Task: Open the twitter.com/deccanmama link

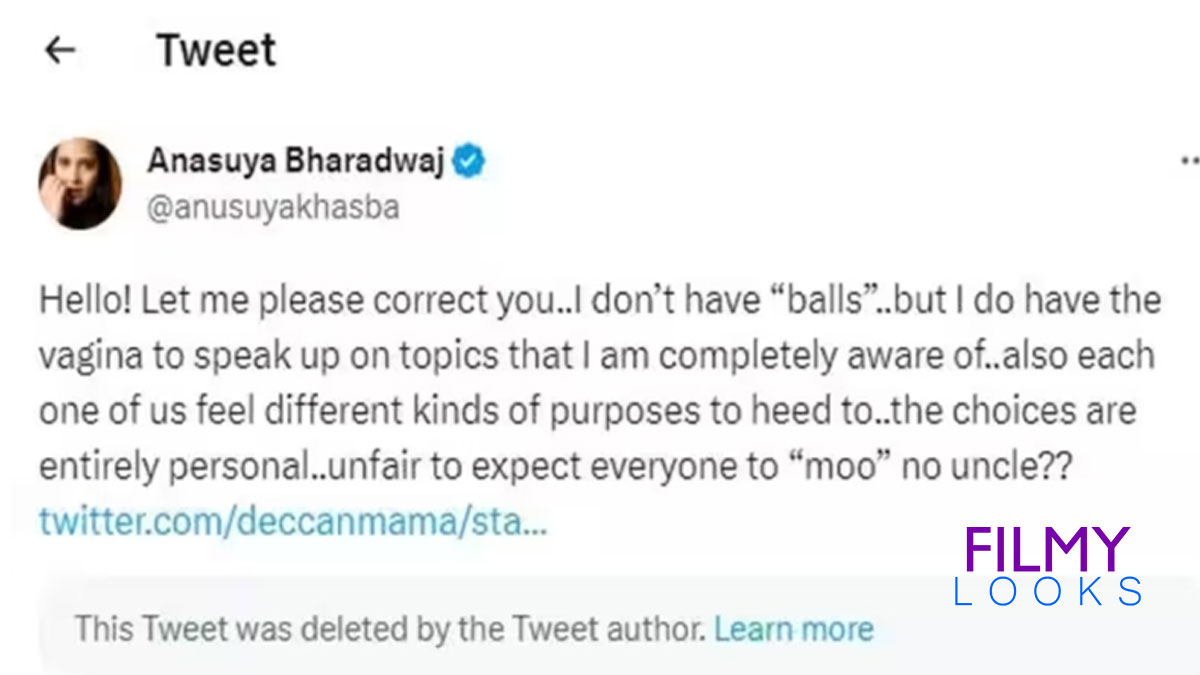Action: 293,521
